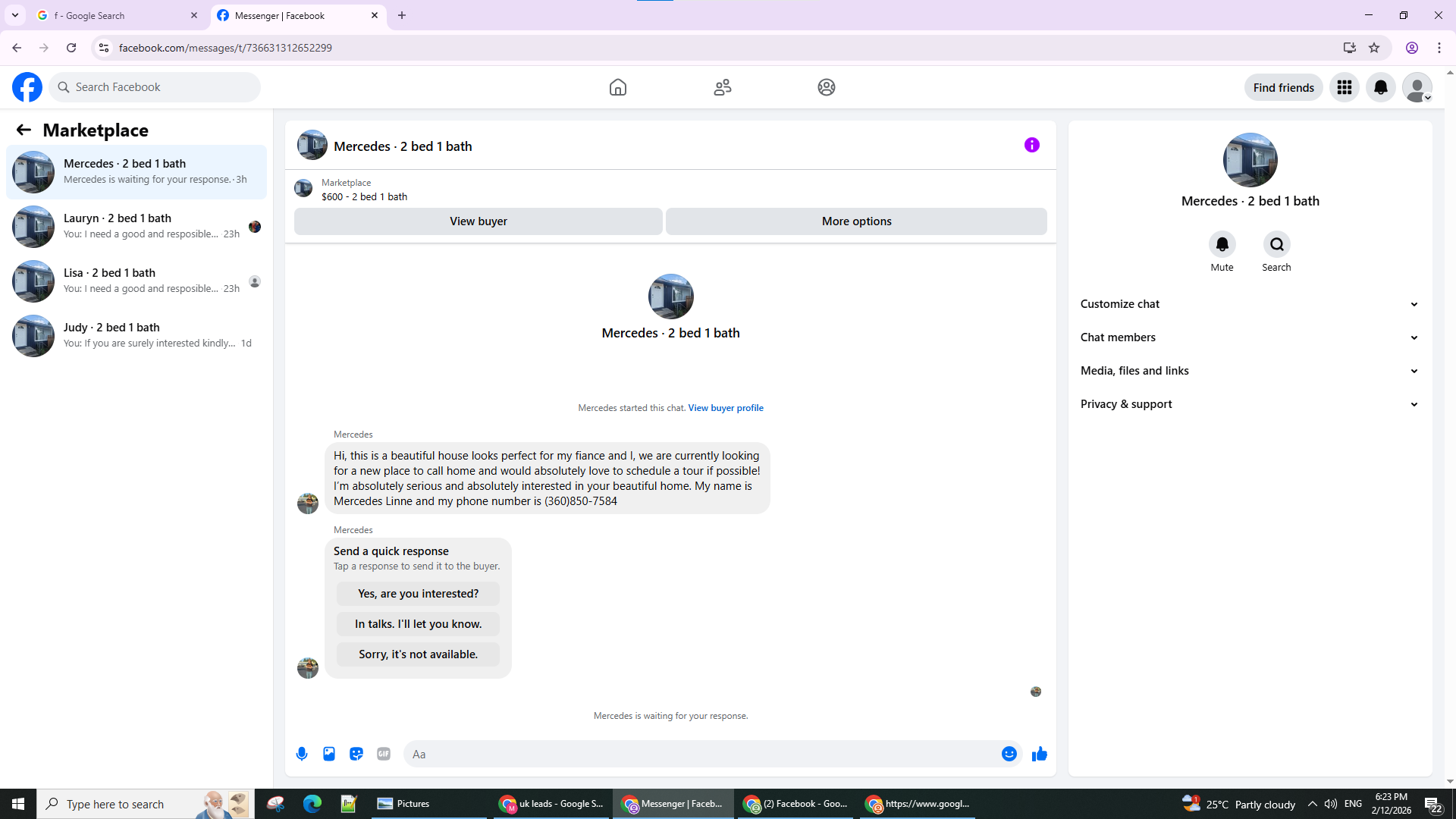Screen dimensions: 1456x819
Task: Send quick reply 'Sorry, it's not available.'
Action: 419,654
